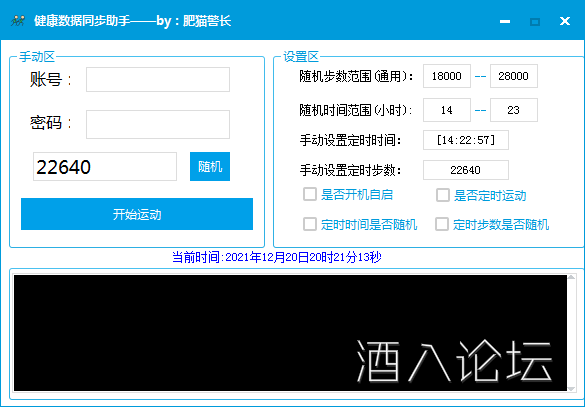Screen dimensions: 585x407
Task: Maximize the application window
Action: click(535, 22)
